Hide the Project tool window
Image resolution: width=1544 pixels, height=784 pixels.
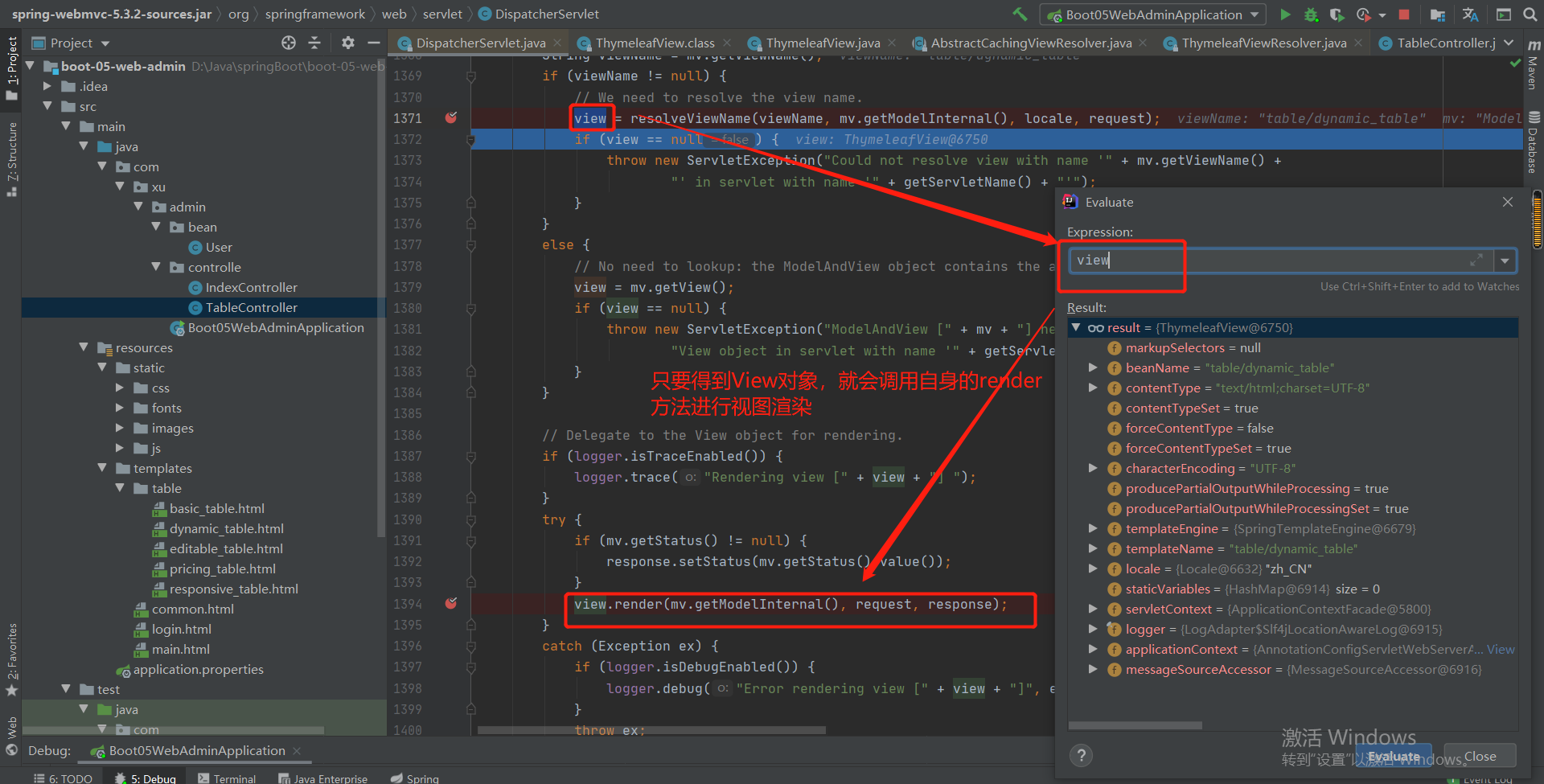(x=373, y=43)
